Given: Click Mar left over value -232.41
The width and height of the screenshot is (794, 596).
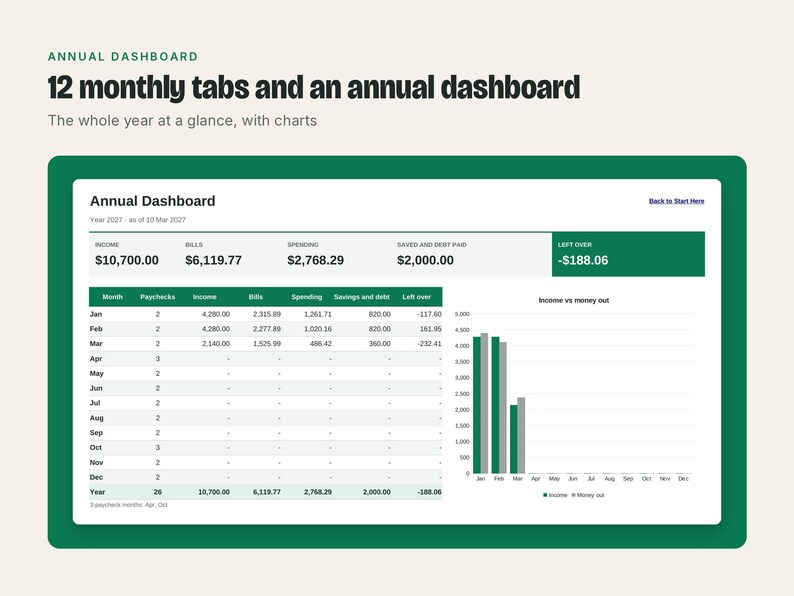Looking at the screenshot, I should pos(429,343).
